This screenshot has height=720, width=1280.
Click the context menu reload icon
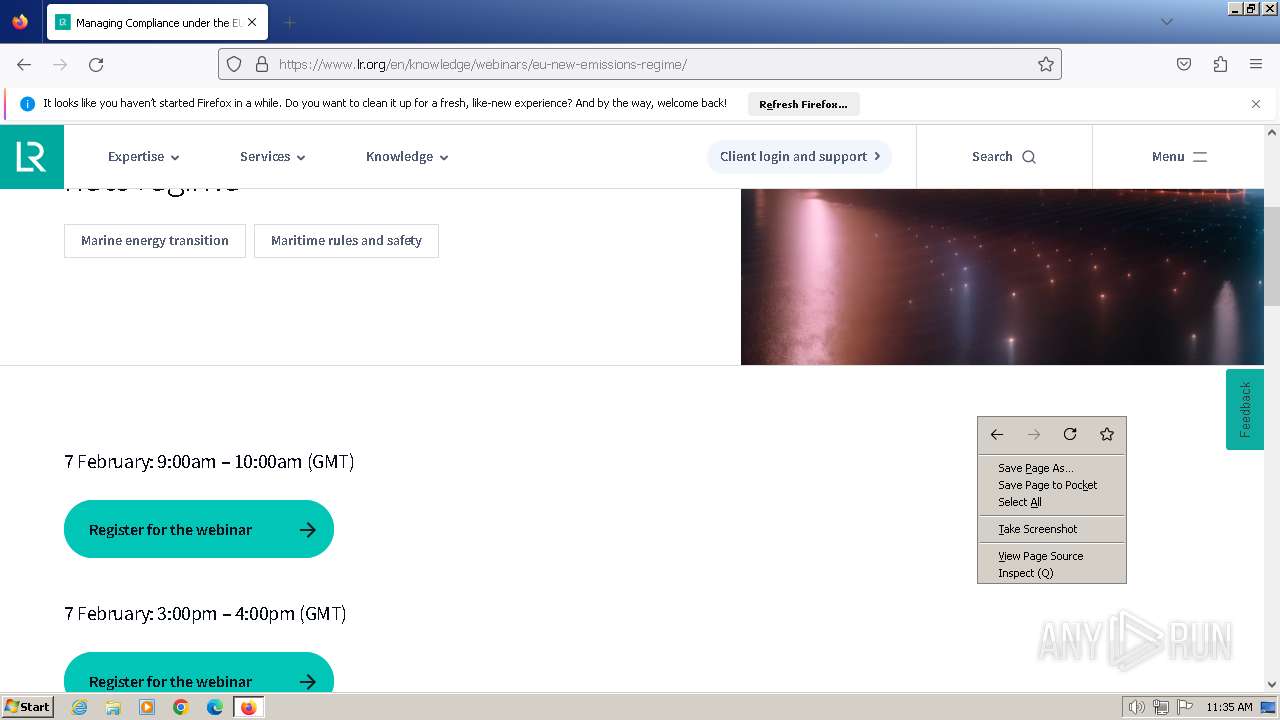point(1070,434)
